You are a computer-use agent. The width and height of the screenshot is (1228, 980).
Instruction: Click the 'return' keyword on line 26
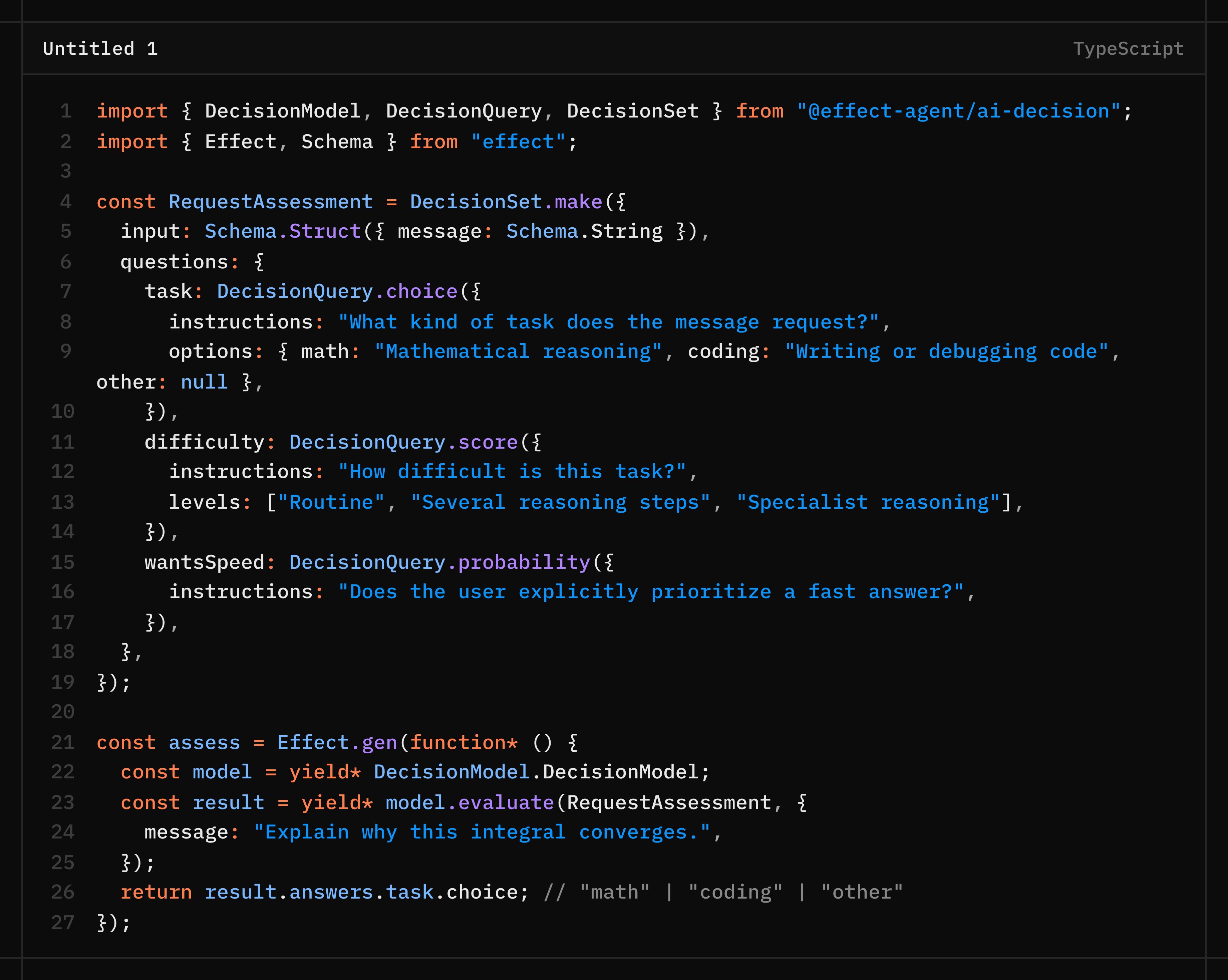(x=156, y=892)
